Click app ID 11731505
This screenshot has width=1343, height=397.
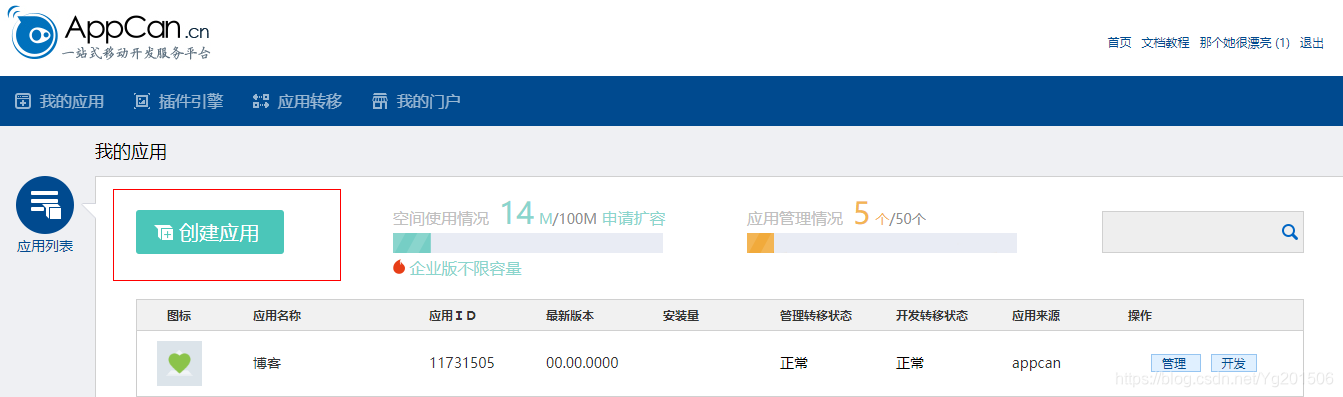[462, 363]
